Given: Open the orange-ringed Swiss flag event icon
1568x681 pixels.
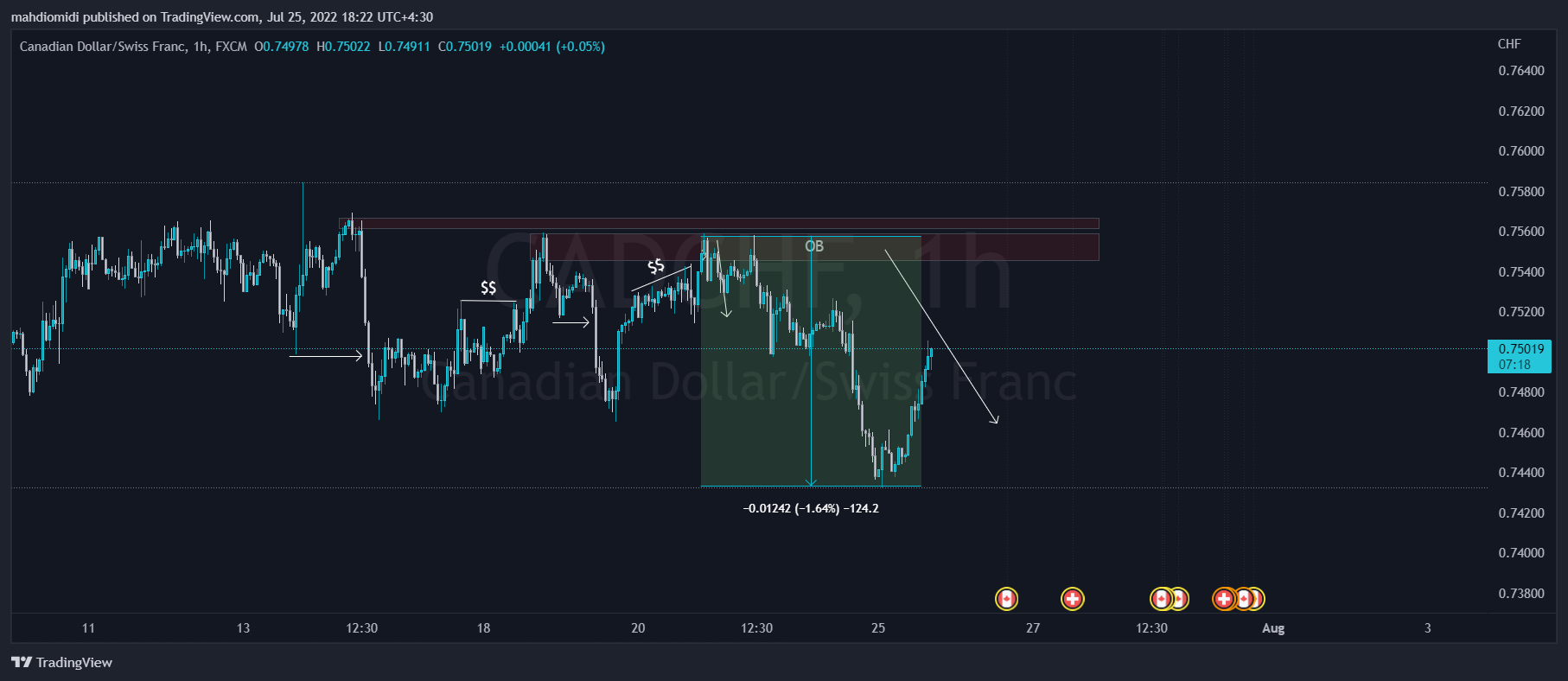Looking at the screenshot, I should pyautogui.click(x=1224, y=599).
